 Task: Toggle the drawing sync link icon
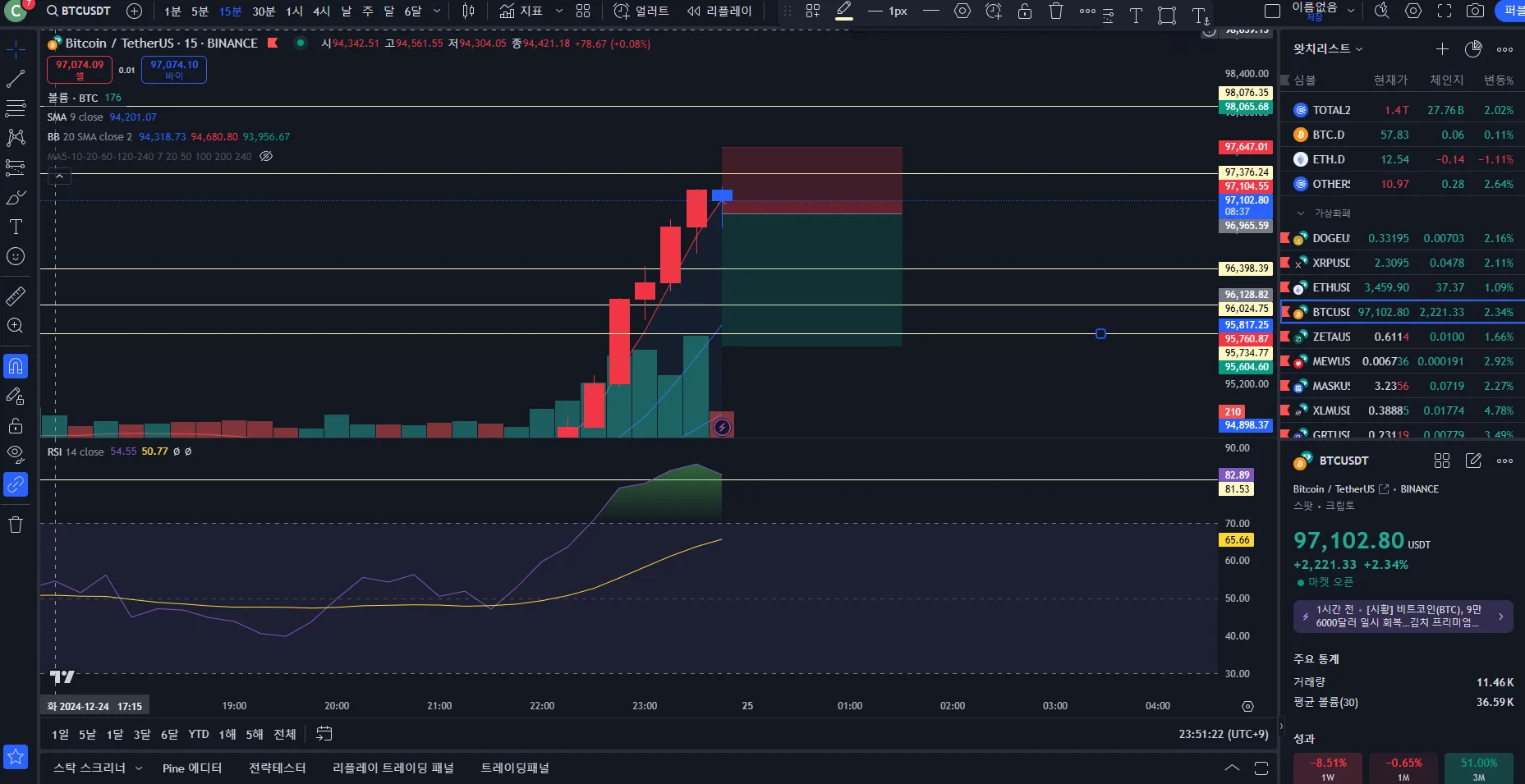pyautogui.click(x=16, y=484)
